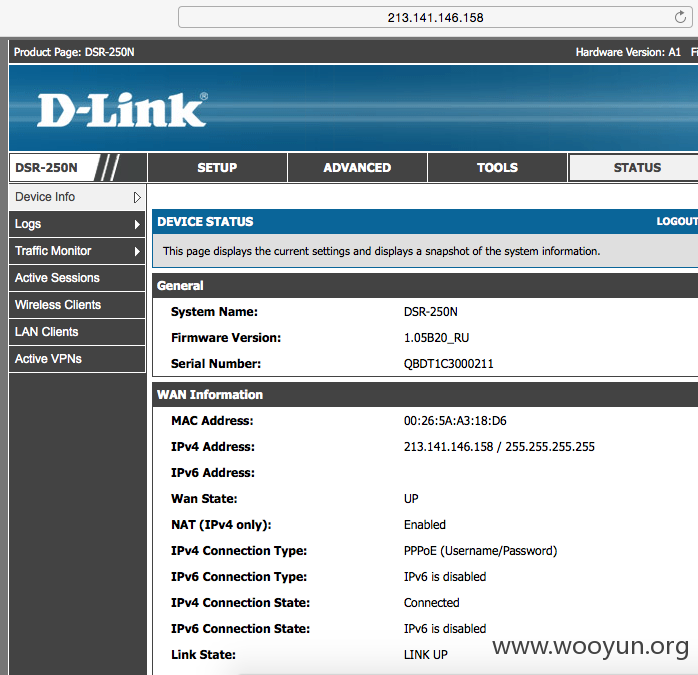Open the SETUP tab
698x675 pixels.
click(x=217, y=167)
